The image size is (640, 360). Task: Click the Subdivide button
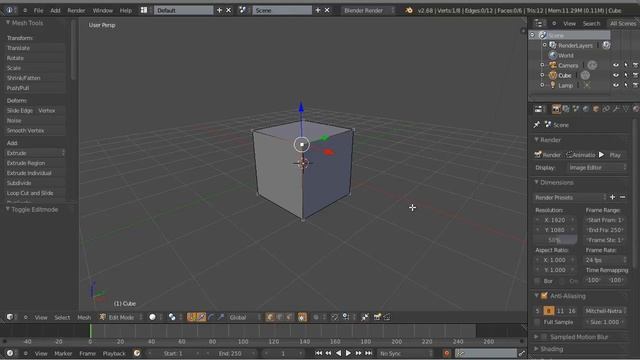click(35, 183)
